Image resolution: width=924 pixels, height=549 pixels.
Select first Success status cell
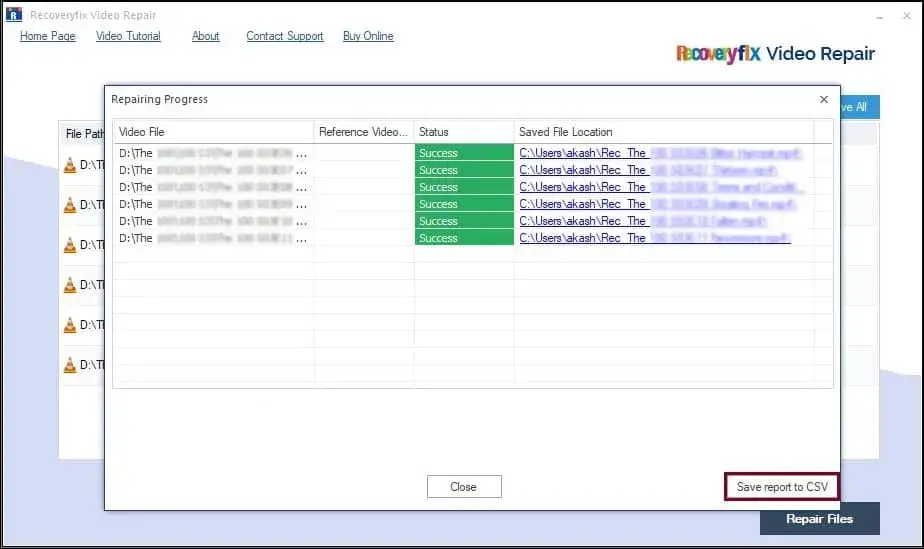point(464,153)
